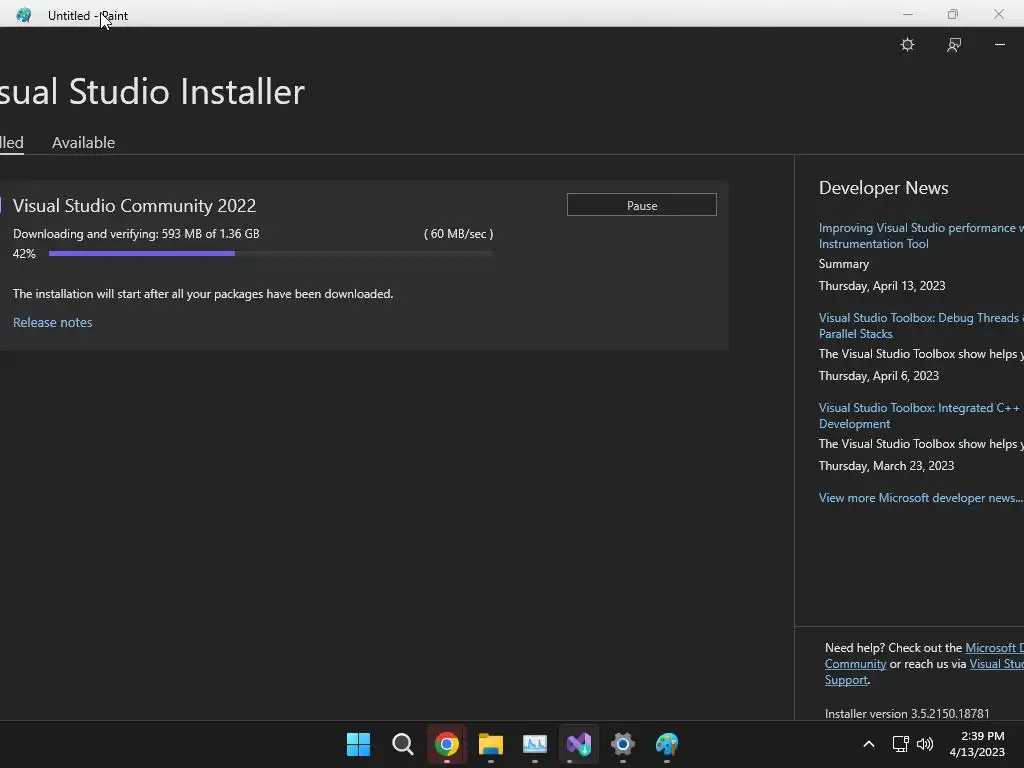Click the 60 MB/sec download speed text
The width and height of the screenshot is (1024, 768).
coord(458,234)
